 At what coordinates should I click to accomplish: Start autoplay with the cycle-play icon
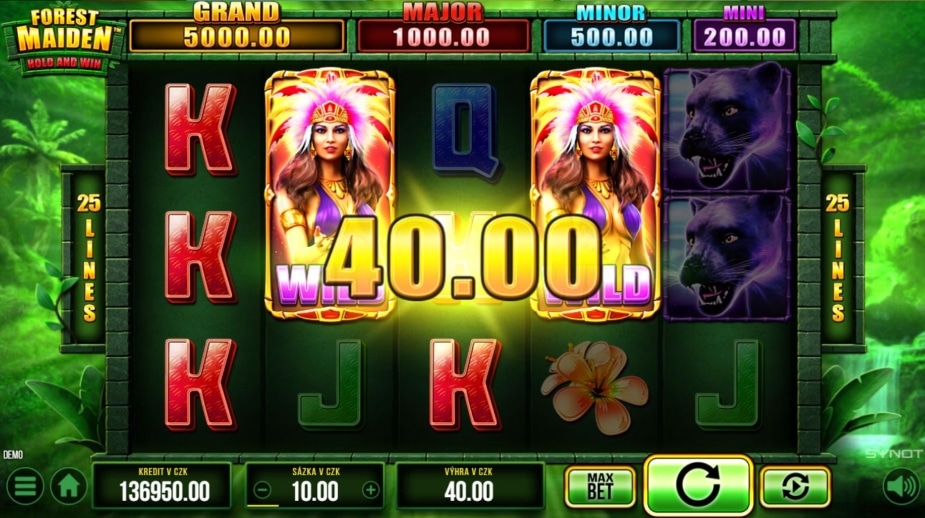795,487
